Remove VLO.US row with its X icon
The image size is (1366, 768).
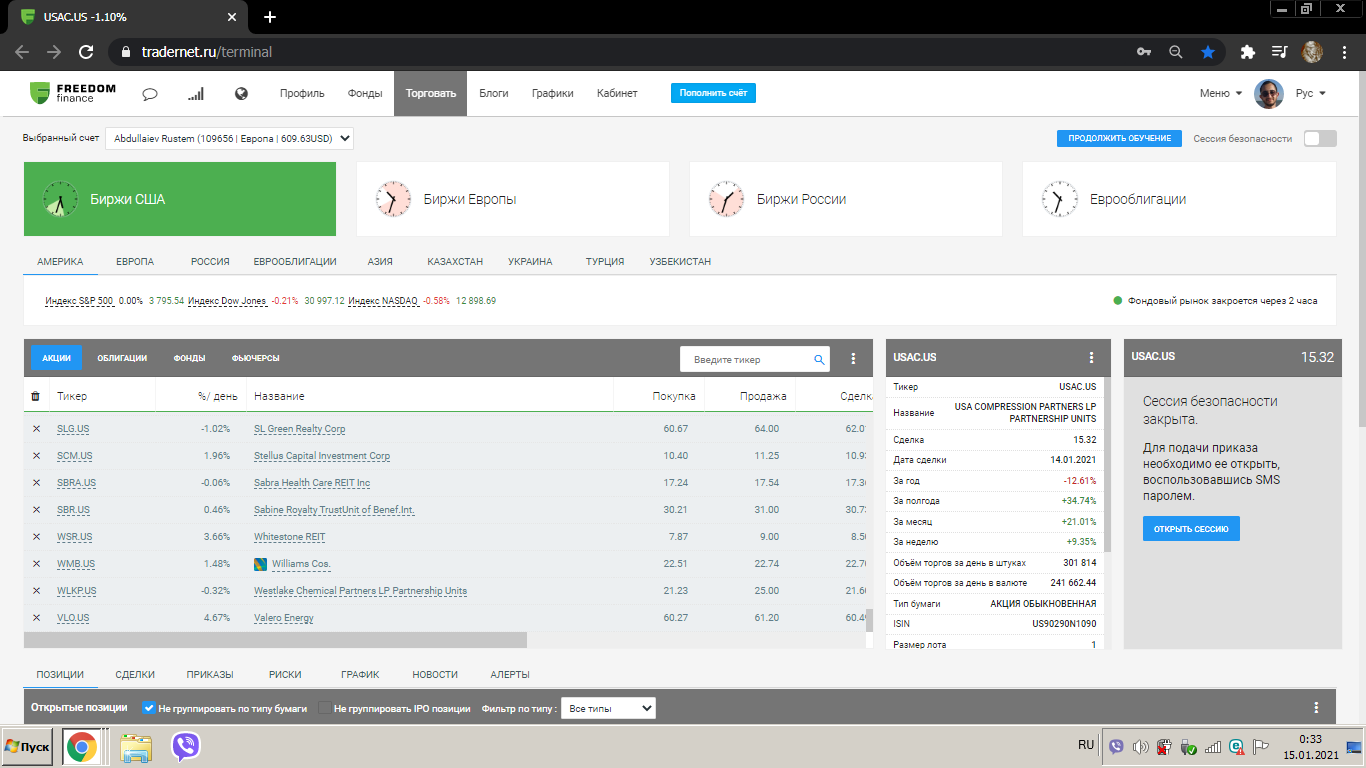tap(37, 618)
